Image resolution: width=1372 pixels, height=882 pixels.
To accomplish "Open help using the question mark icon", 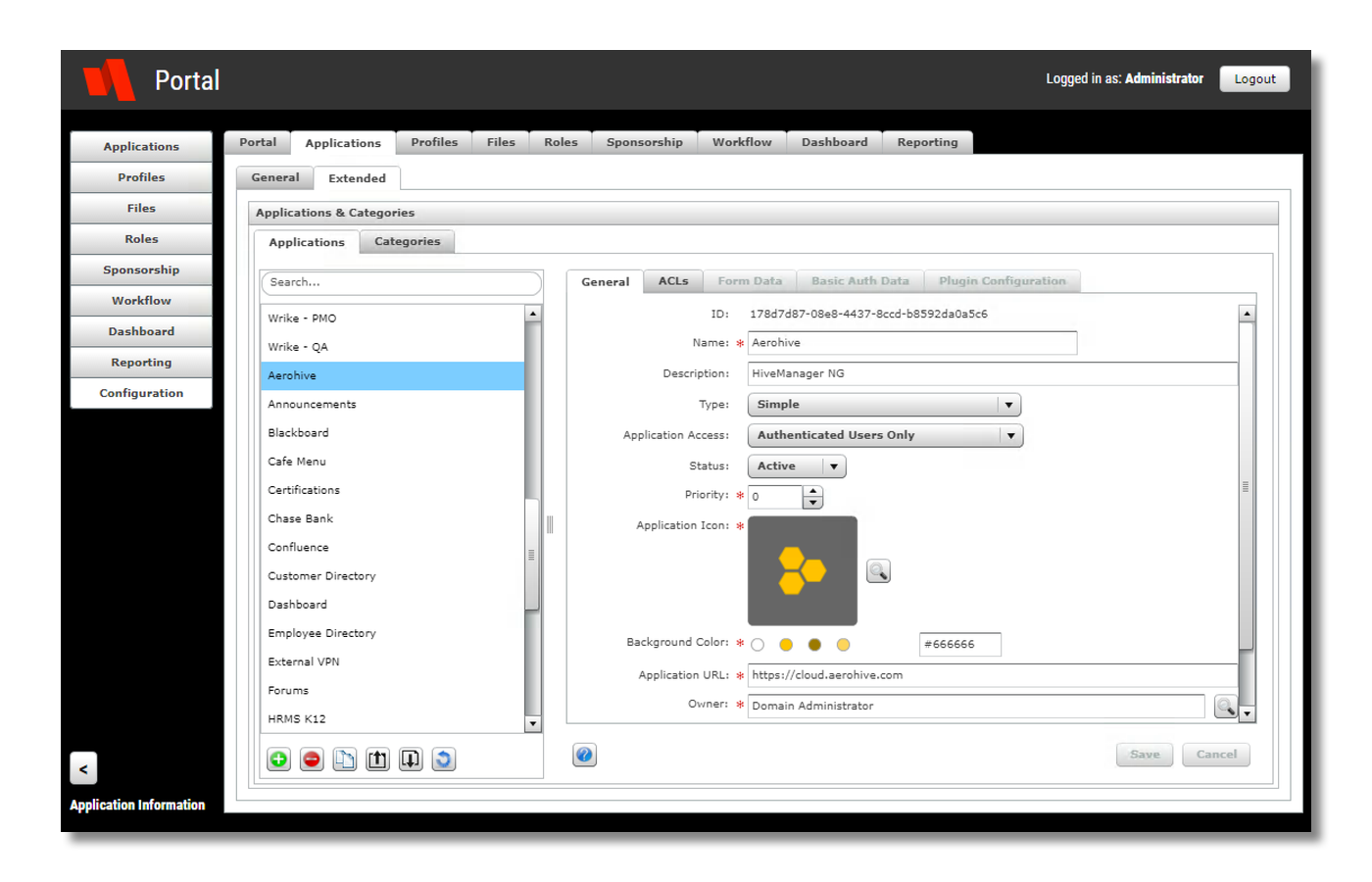I will coord(584,756).
